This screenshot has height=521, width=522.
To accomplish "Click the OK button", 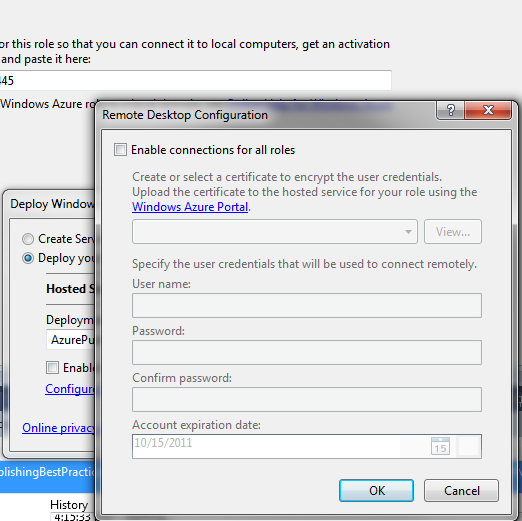I will coord(376,490).
